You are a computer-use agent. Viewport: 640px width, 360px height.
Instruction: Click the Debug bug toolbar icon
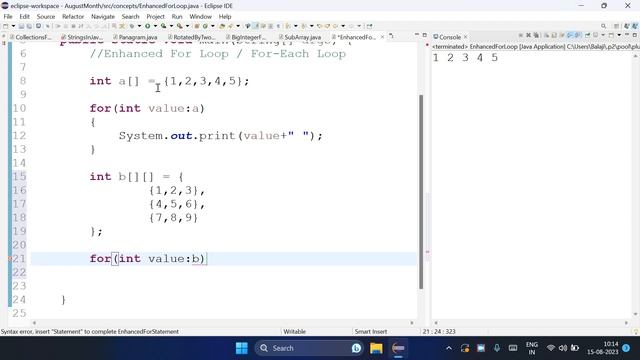(x=131, y=26)
